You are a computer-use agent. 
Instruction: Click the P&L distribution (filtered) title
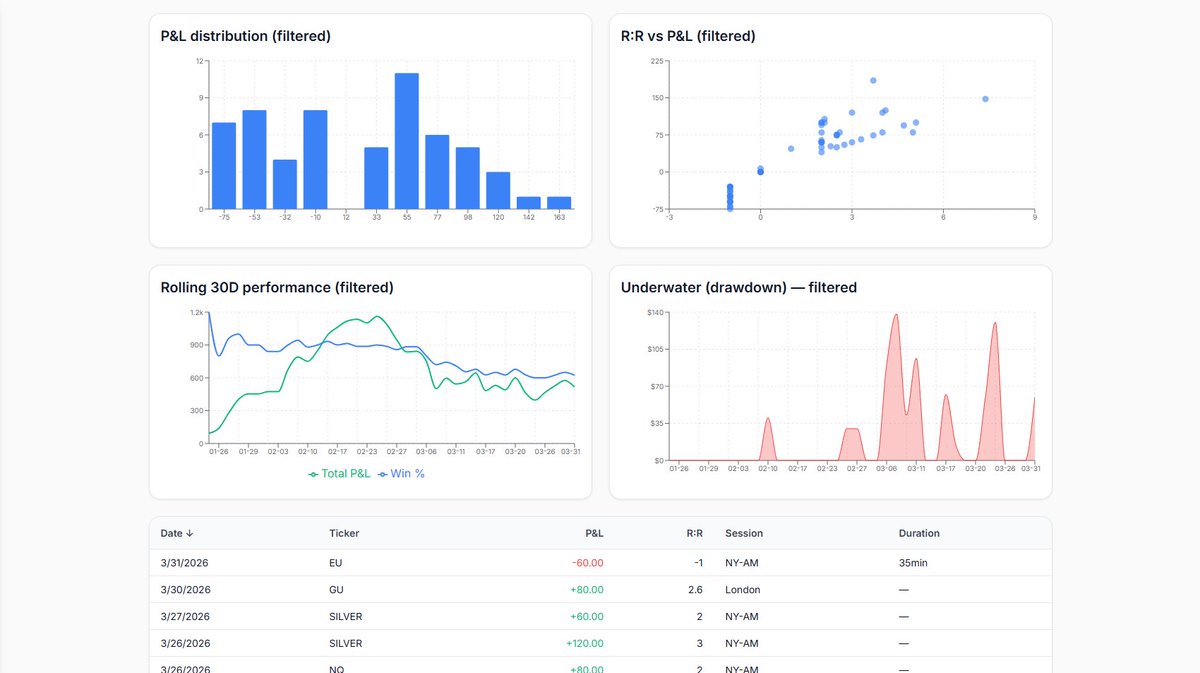click(246, 36)
